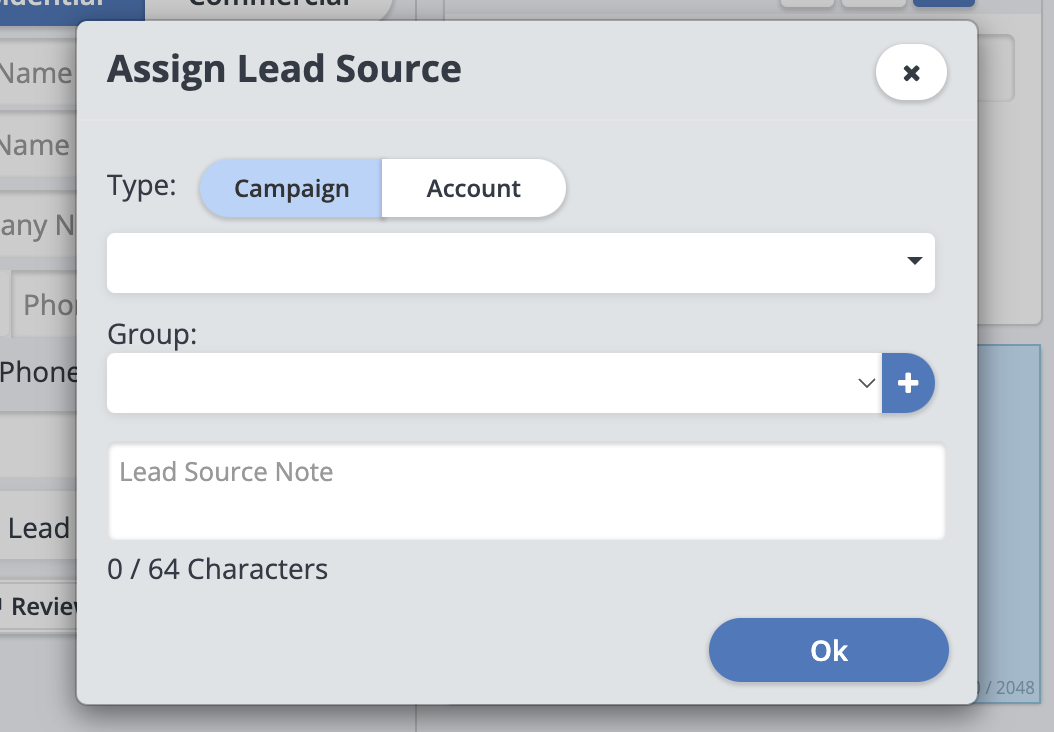This screenshot has width=1054, height=732.
Task: Switch lead source type to Account
Action: click(473, 188)
